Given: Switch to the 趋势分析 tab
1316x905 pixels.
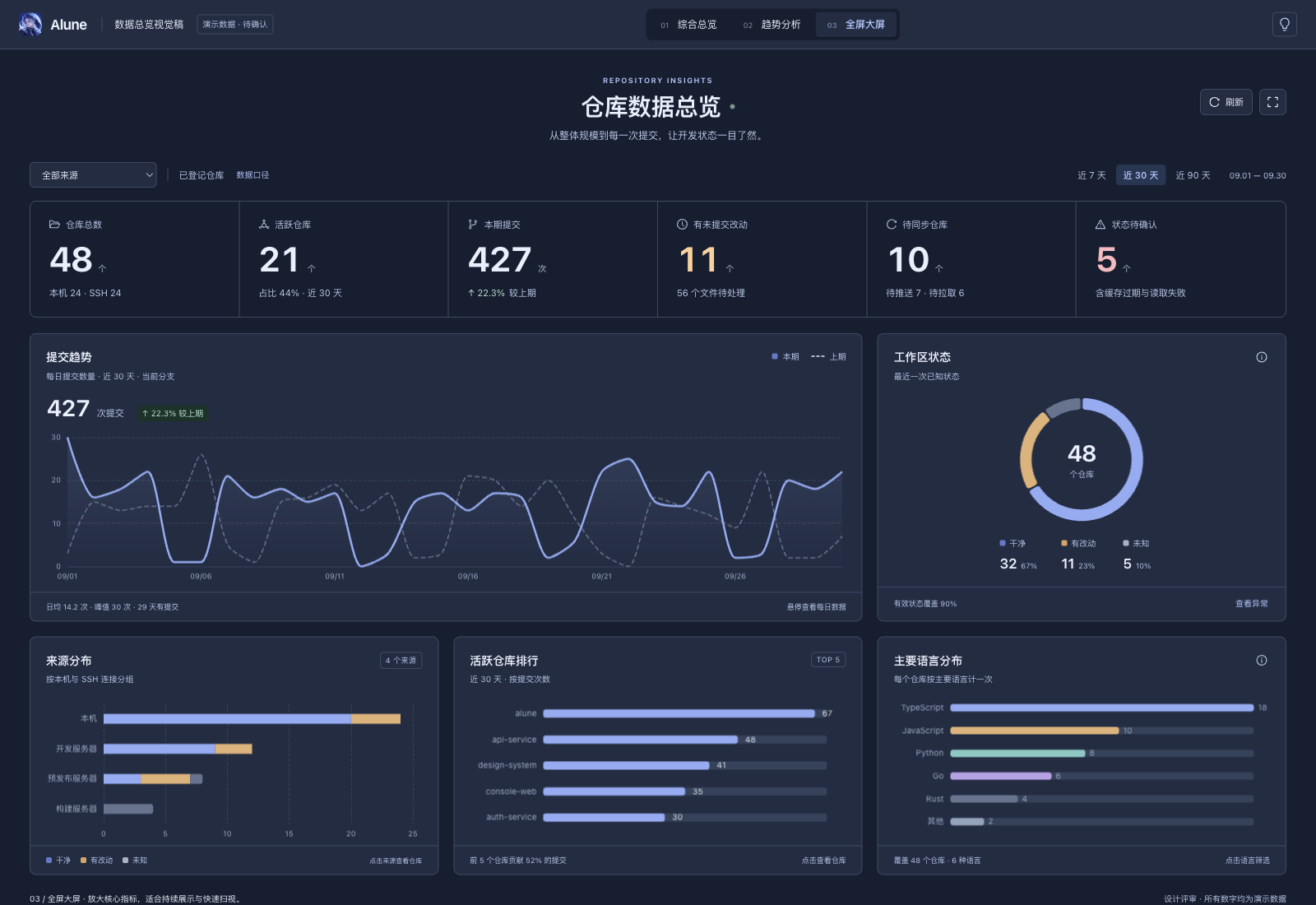Looking at the screenshot, I should click(772, 25).
